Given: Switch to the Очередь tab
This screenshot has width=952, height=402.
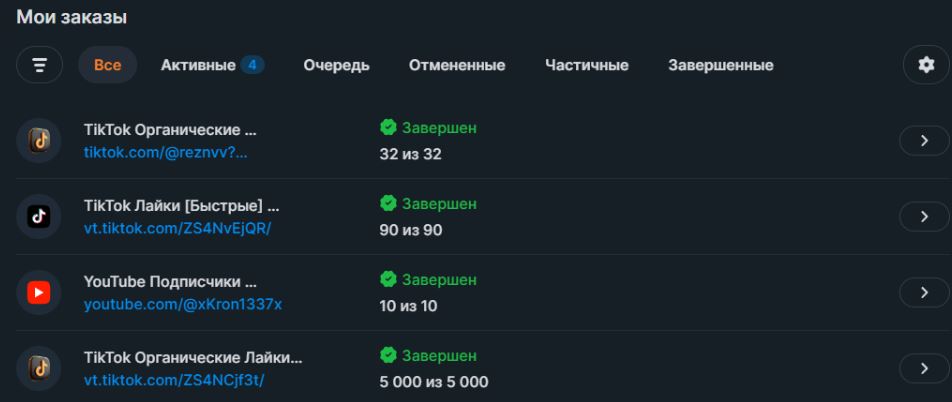Looking at the screenshot, I should 336,65.
